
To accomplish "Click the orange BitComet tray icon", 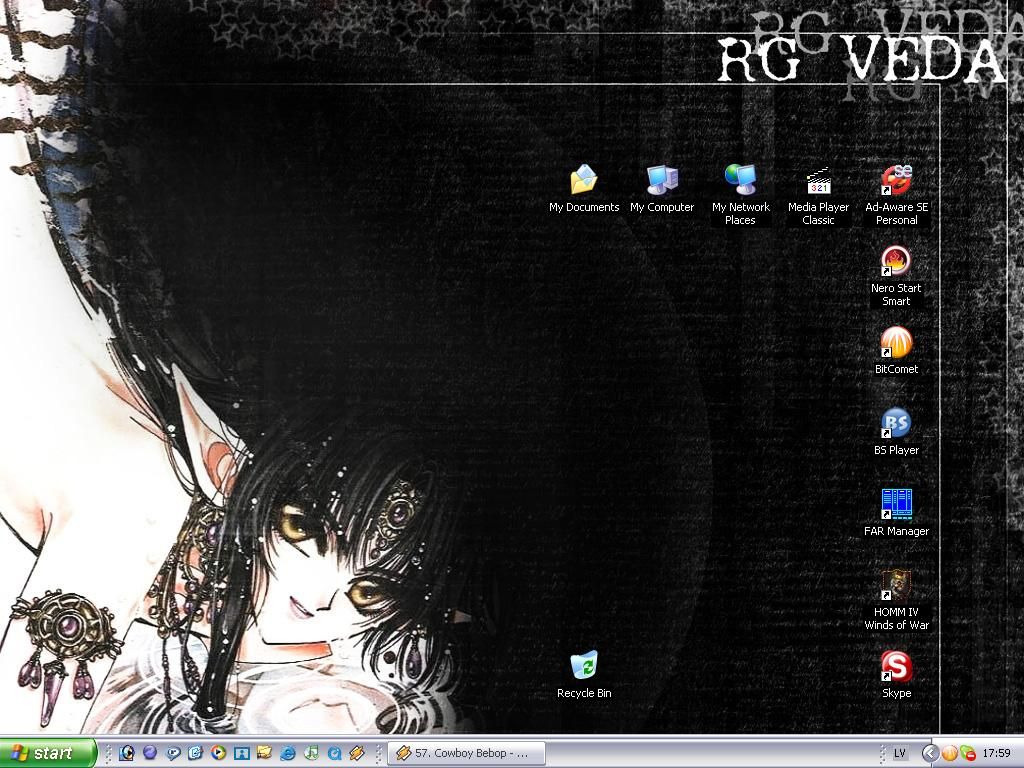I will point(949,753).
